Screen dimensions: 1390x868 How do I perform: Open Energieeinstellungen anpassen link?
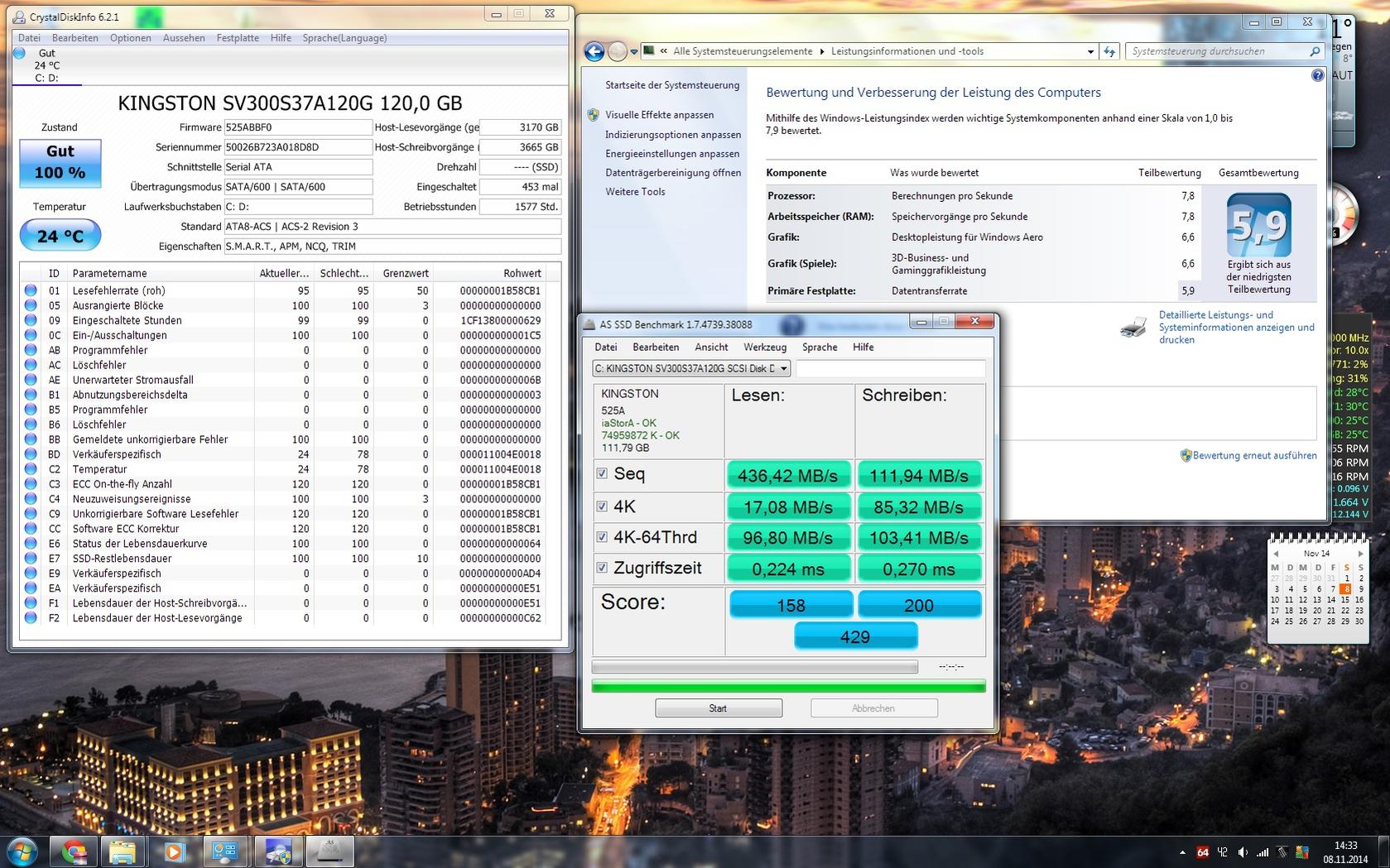(672, 154)
